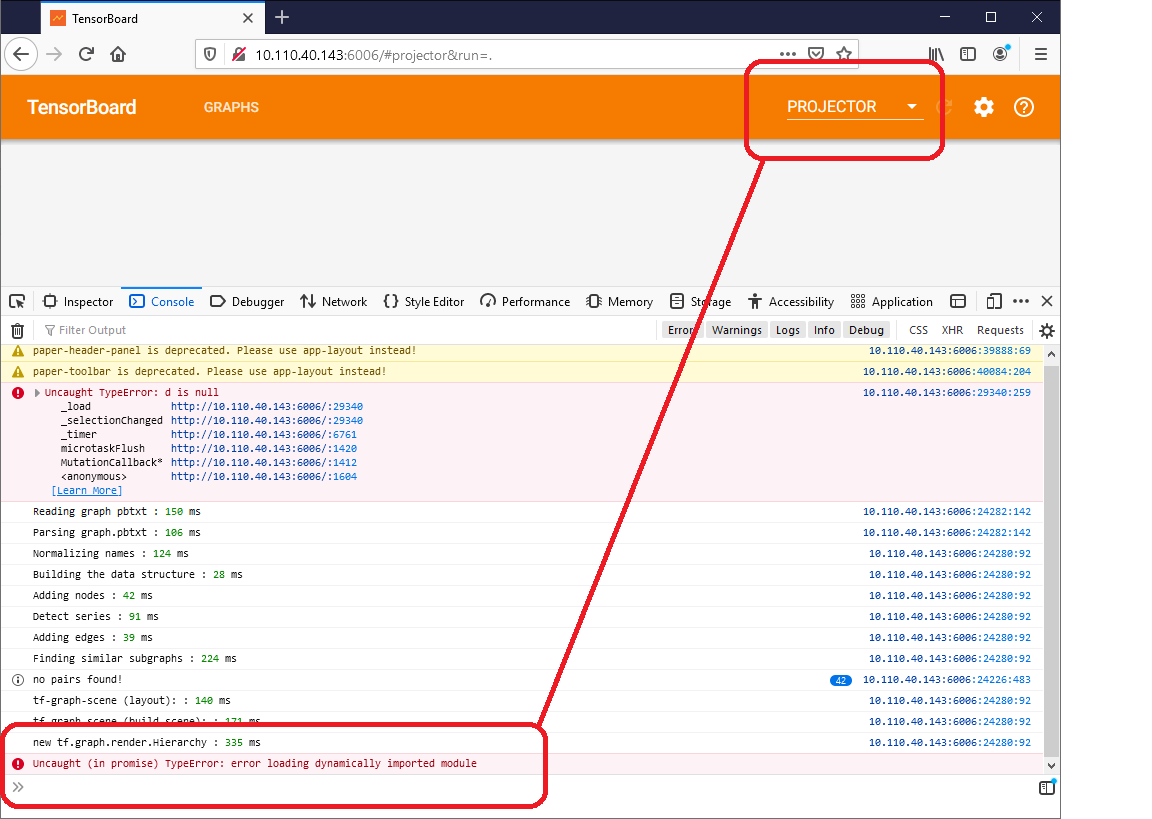This screenshot has height=819, width=1152.
Task: Enable the XHR requests filter
Action: [x=952, y=329]
